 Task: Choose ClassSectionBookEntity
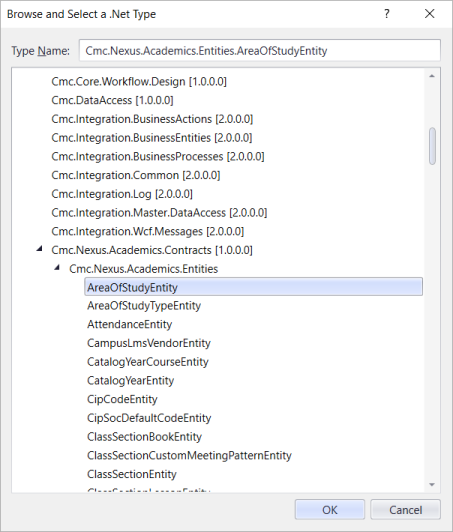[144, 437]
